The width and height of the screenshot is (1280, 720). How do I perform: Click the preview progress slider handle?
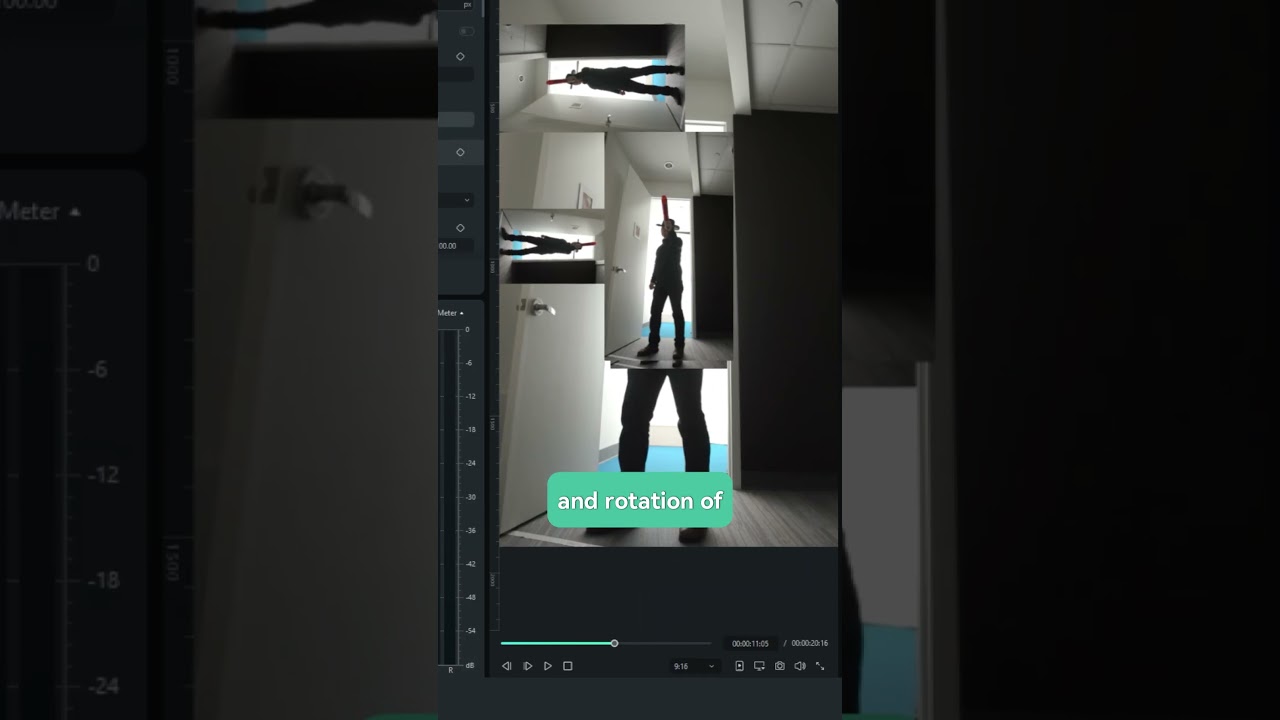[x=614, y=643]
